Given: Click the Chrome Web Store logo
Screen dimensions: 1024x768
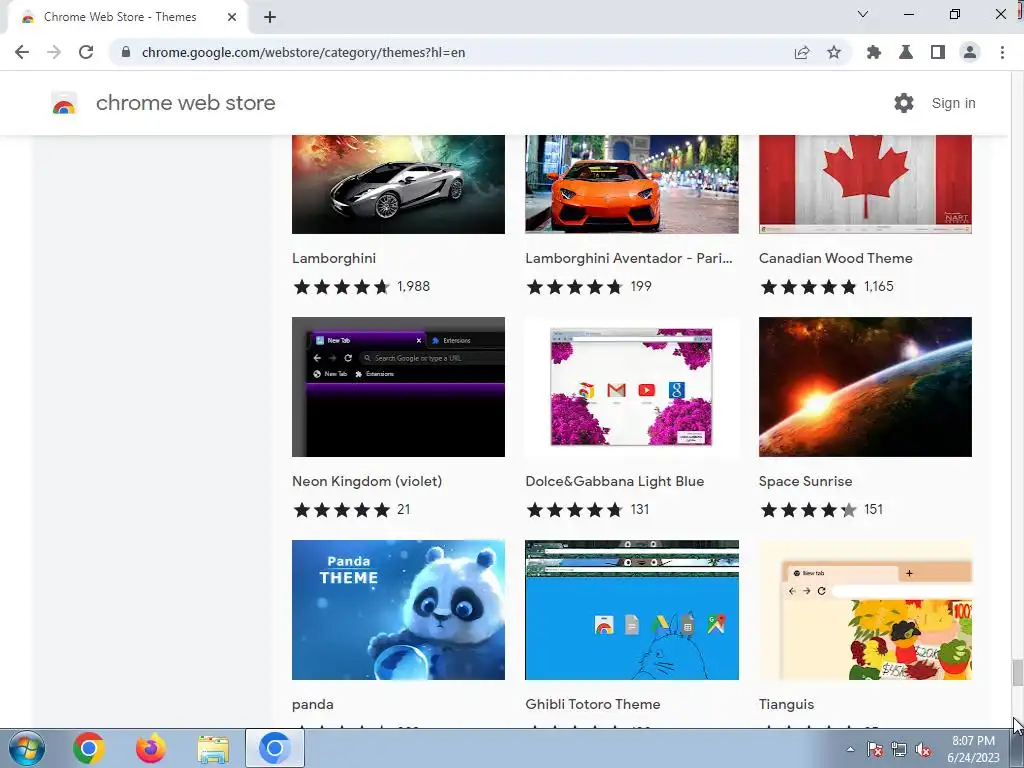Looking at the screenshot, I should tap(64, 103).
